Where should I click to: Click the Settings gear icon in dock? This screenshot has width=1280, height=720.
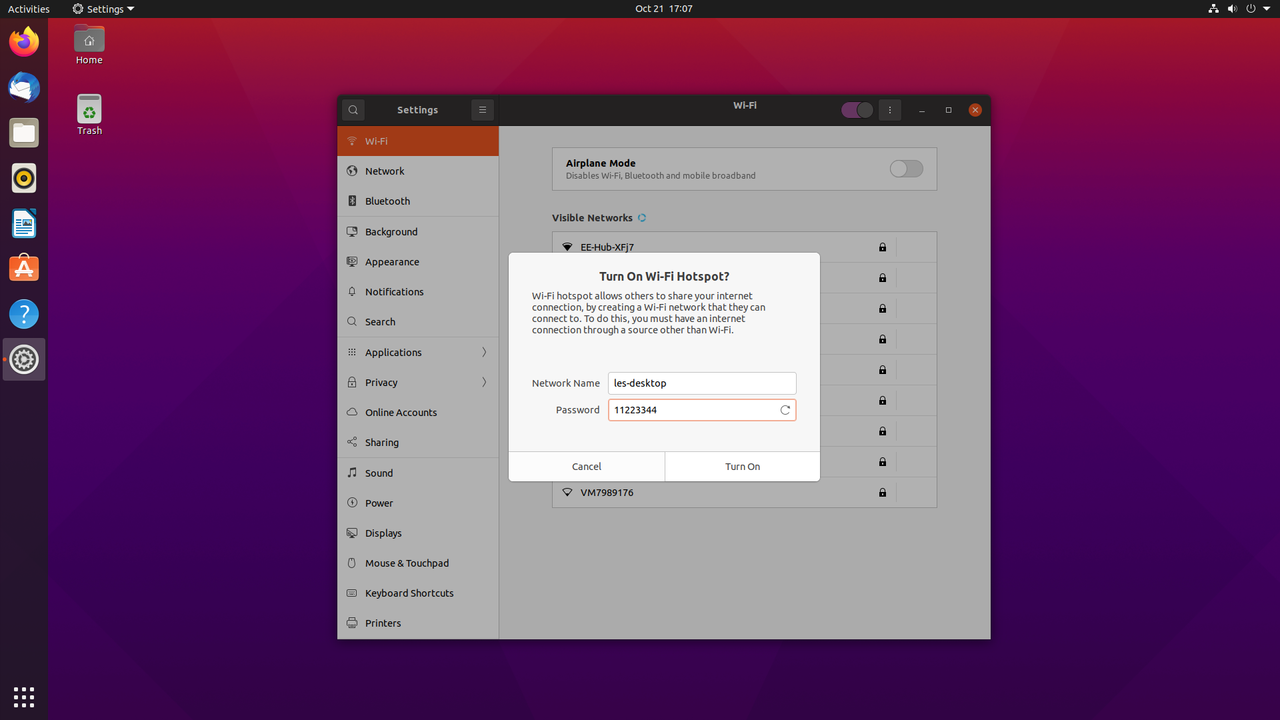[x=24, y=359]
